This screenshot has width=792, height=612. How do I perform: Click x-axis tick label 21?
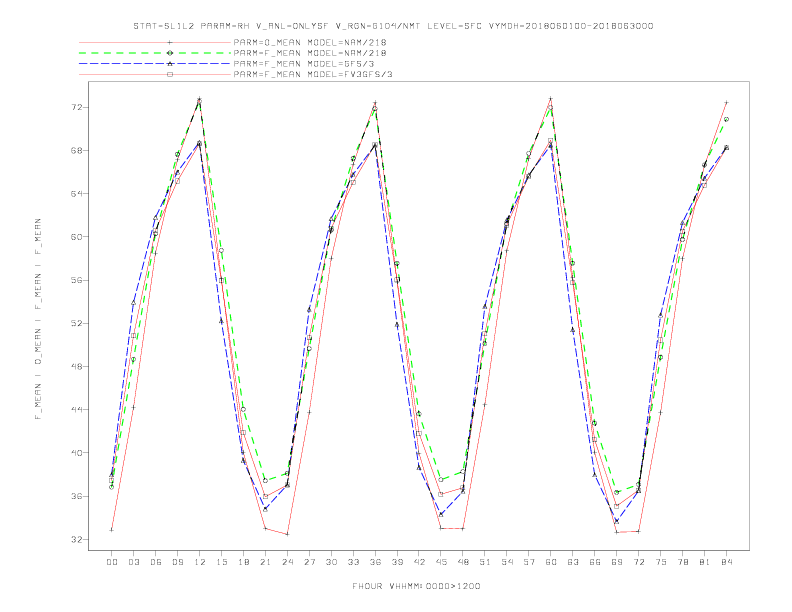pyautogui.click(x=265, y=562)
